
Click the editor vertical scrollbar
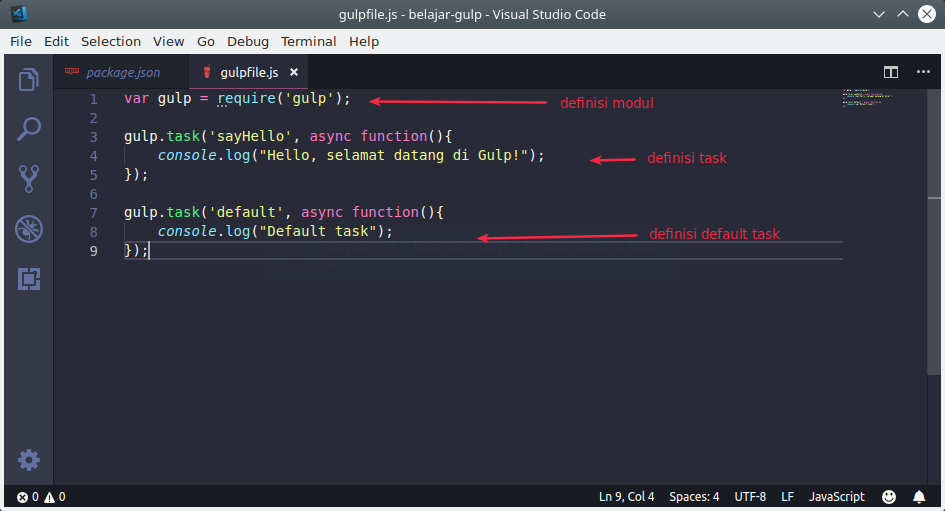pyautogui.click(x=934, y=232)
